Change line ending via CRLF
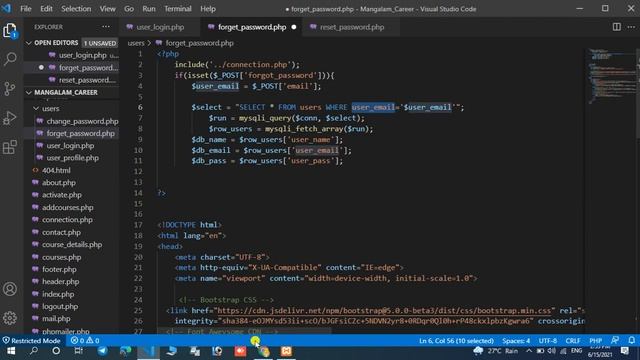The width and height of the screenshot is (640, 360). (573, 340)
